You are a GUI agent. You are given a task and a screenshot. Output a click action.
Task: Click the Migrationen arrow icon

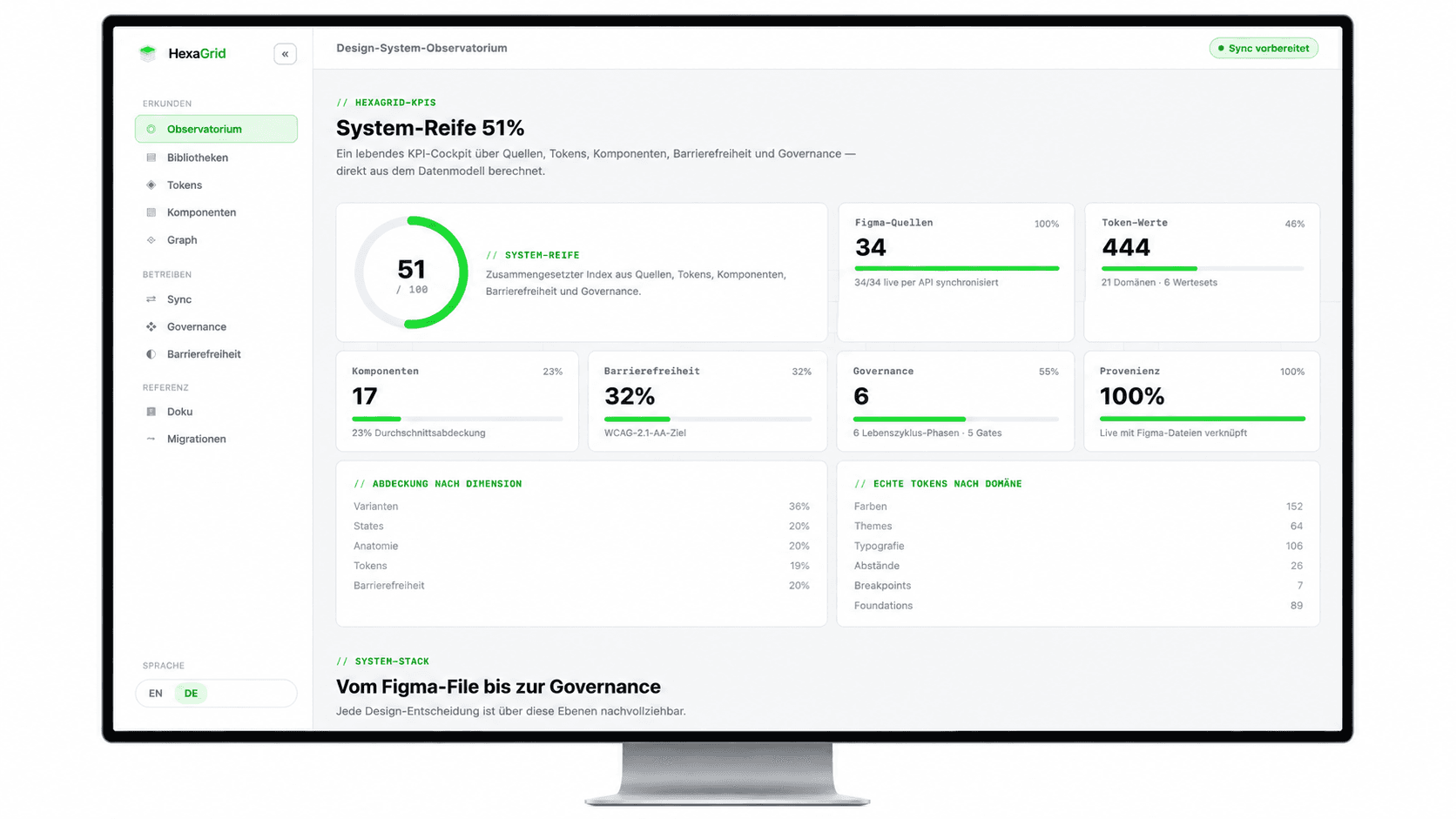pos(152,439)
